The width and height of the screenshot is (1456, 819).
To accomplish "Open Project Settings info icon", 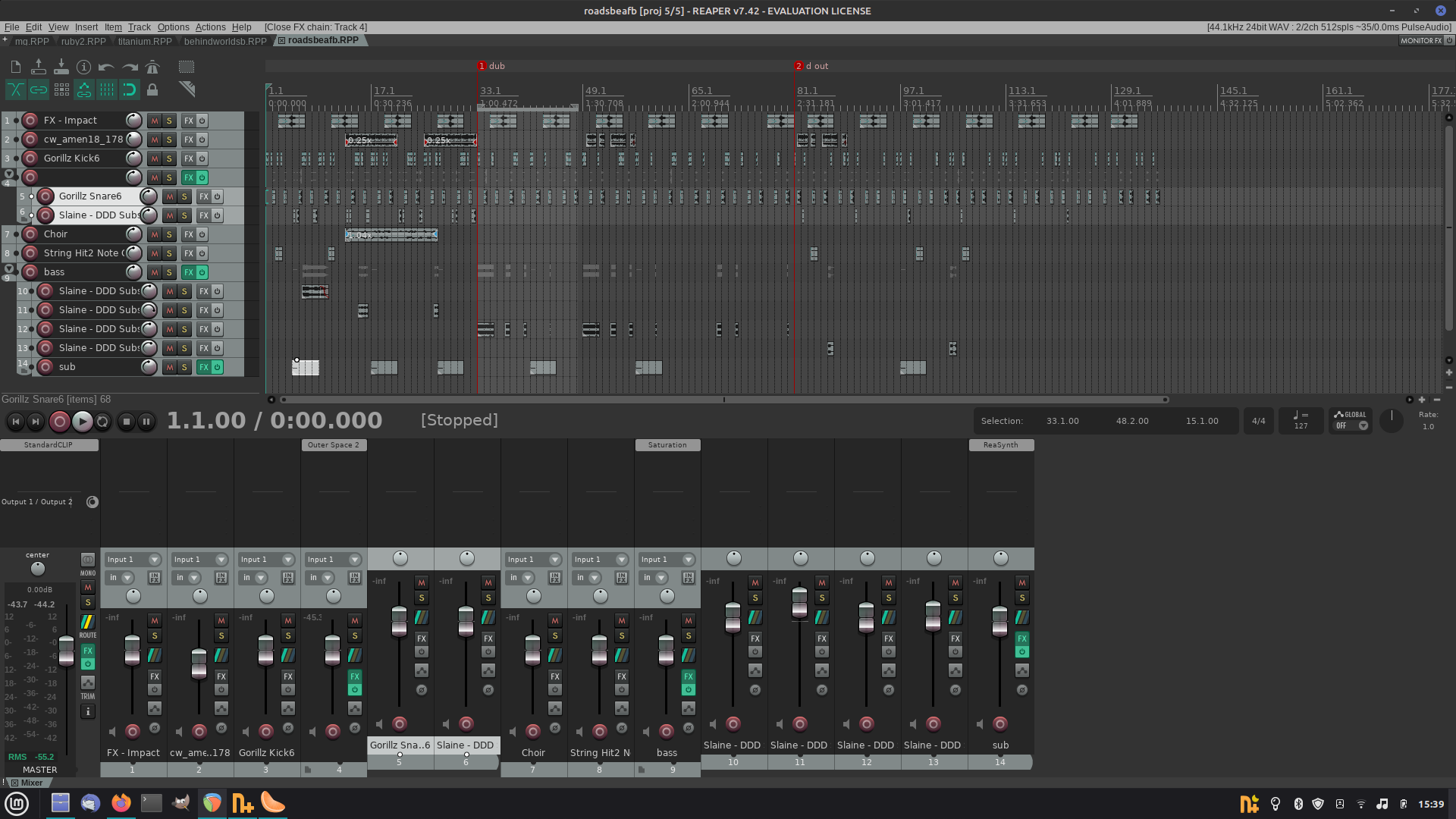I will point(84,67).
